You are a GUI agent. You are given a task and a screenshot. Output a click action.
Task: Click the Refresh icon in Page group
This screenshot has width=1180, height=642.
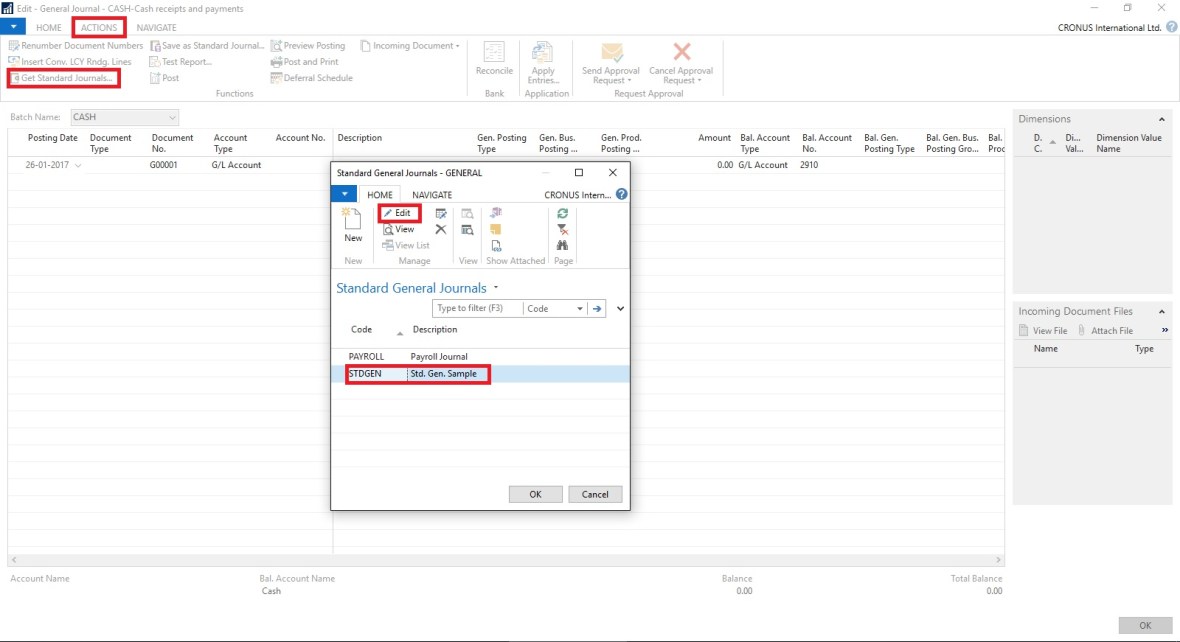(x=563, y=213)
